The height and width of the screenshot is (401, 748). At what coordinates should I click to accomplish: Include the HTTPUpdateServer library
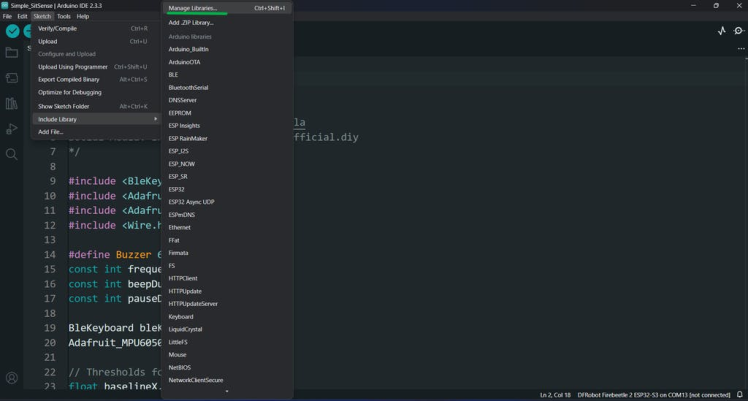227,304
